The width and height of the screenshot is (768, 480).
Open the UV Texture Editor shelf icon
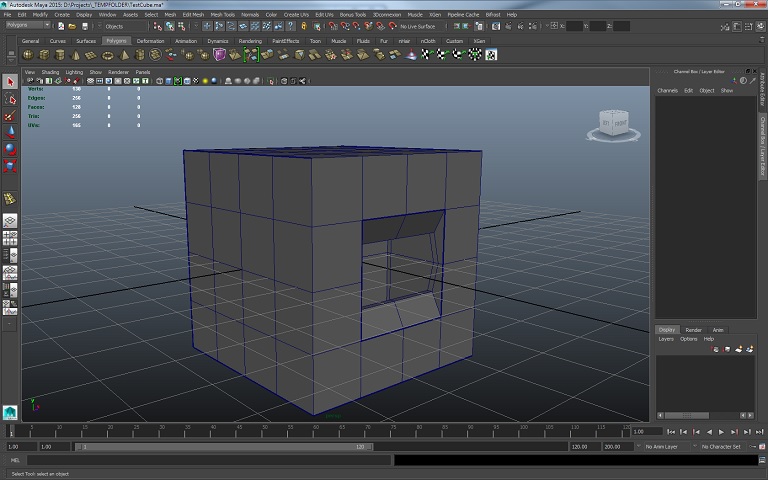pyautogui.click(x=491, y=55)
